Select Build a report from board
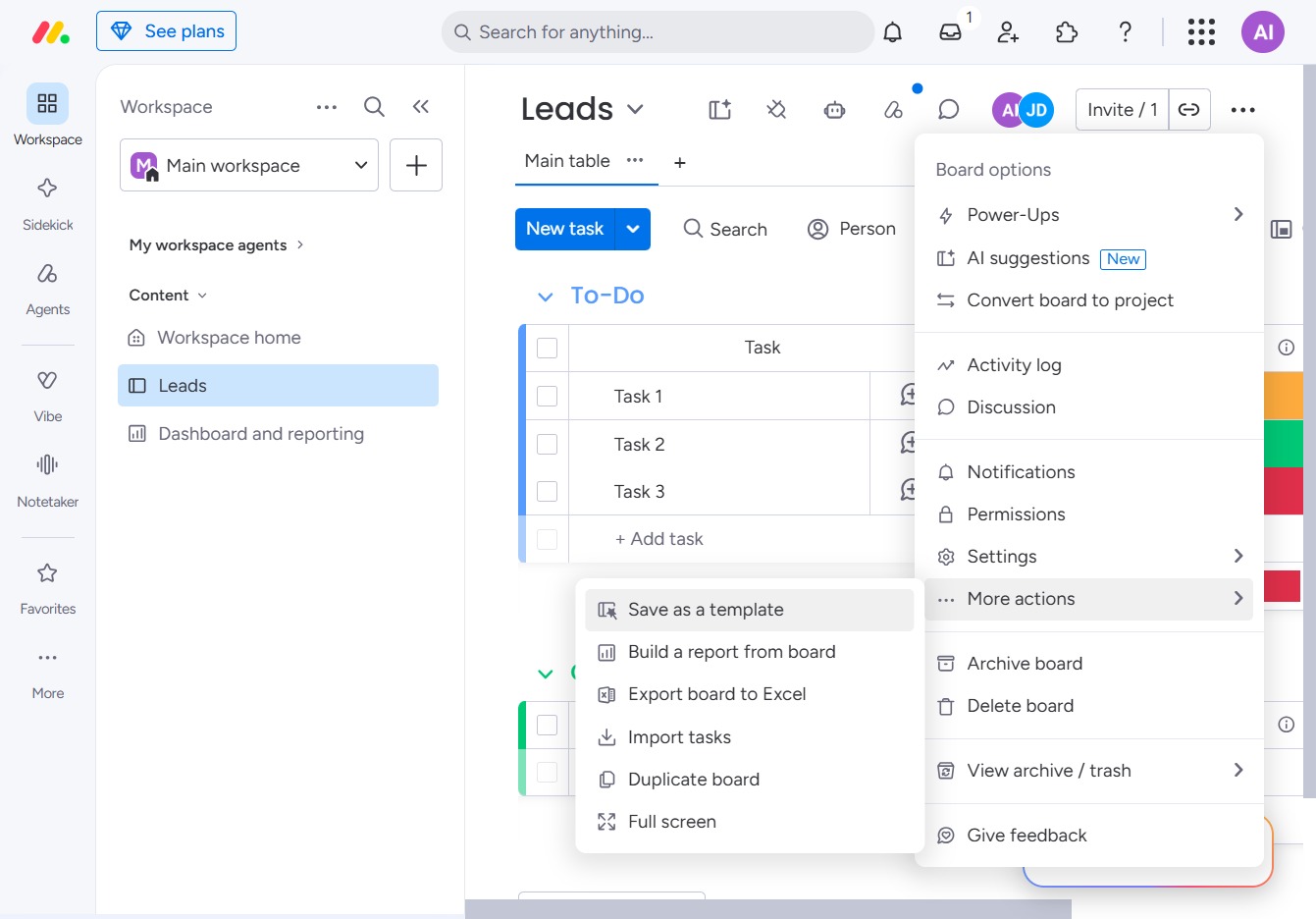This screenshot has width=1316, height=919. pos(750,652)
